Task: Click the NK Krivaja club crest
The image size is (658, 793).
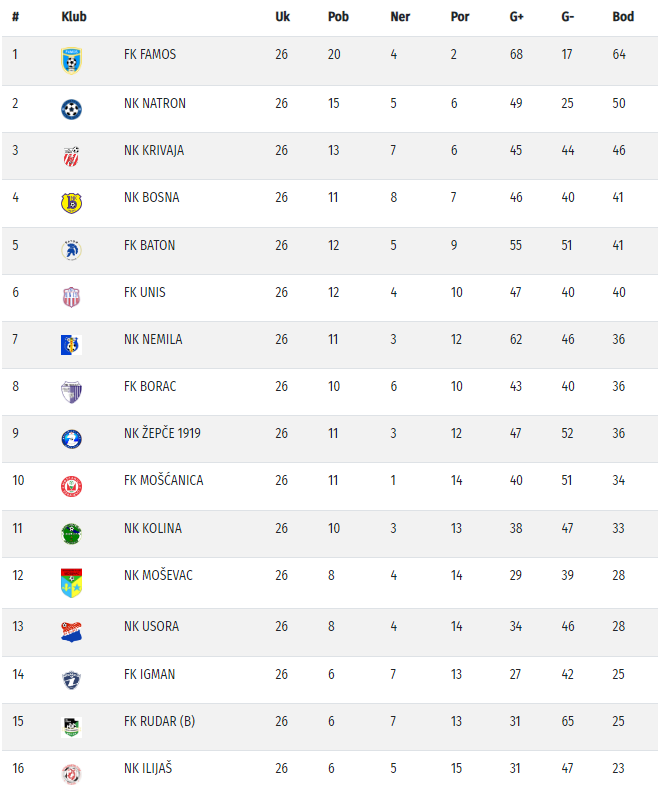Action: [x=71, y=155]
